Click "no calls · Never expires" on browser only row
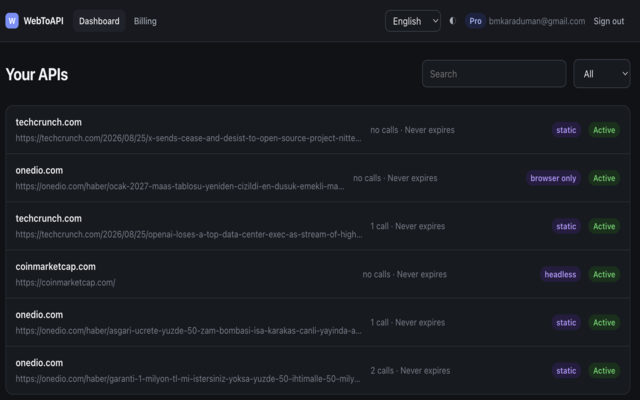 click(395, 178)
